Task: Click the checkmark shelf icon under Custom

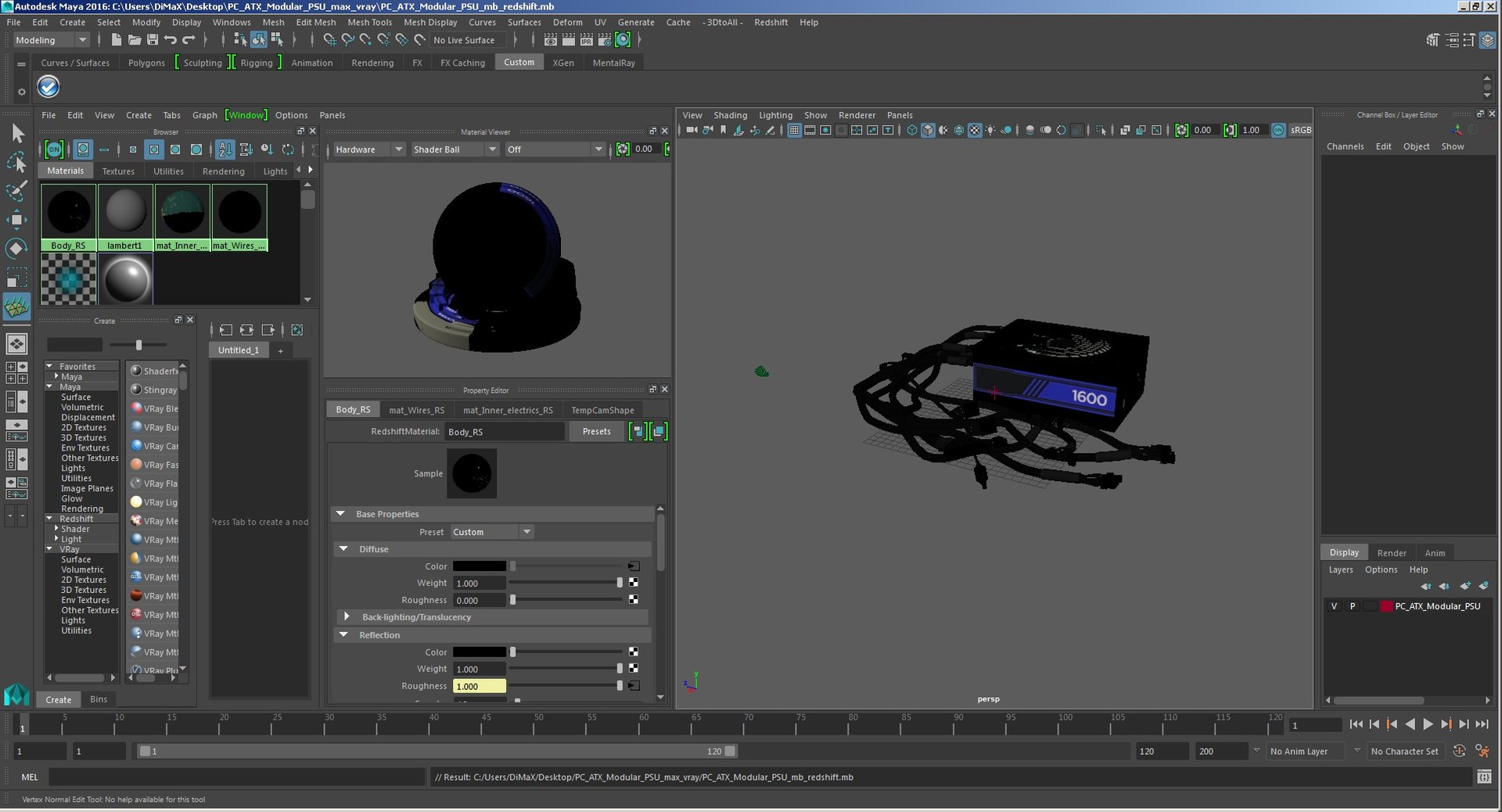Action: (49, 87)
